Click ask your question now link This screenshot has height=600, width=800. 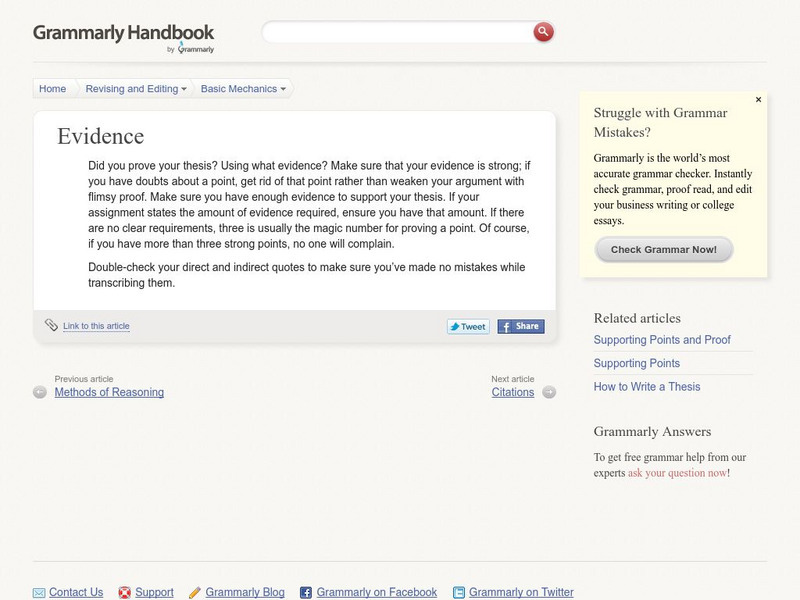677,473
